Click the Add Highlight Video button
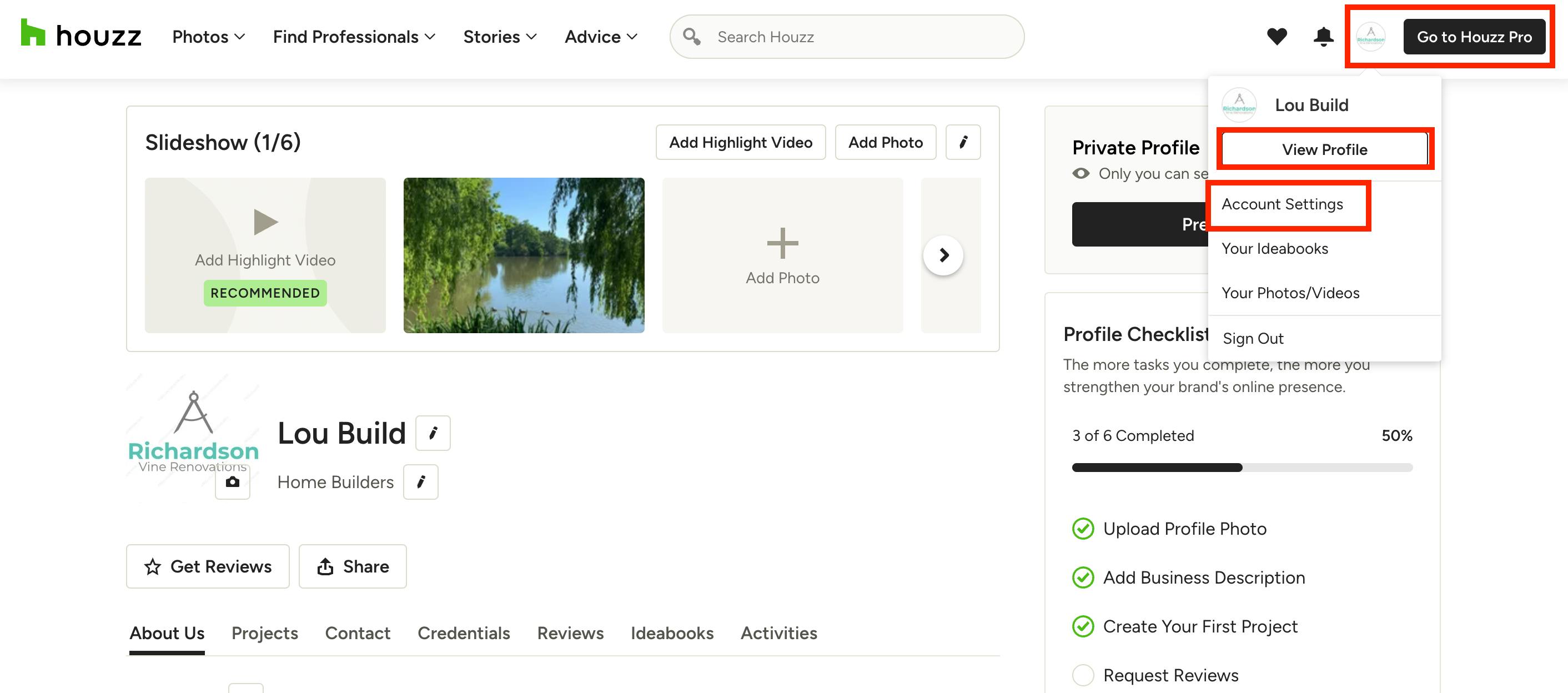The width and height of the screenshot is (1568, 693). 741,143
